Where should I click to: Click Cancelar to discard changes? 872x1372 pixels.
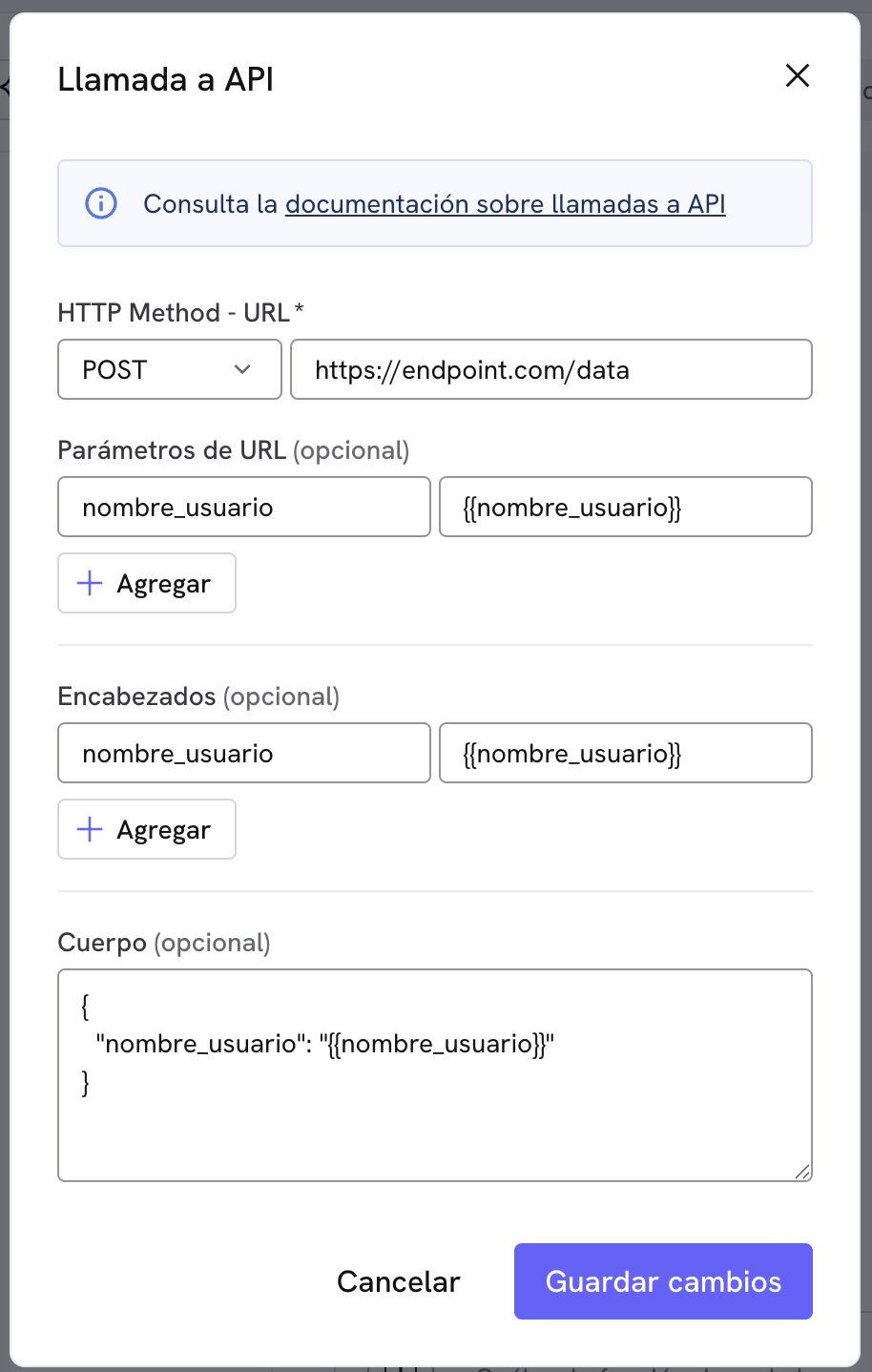398,1281
